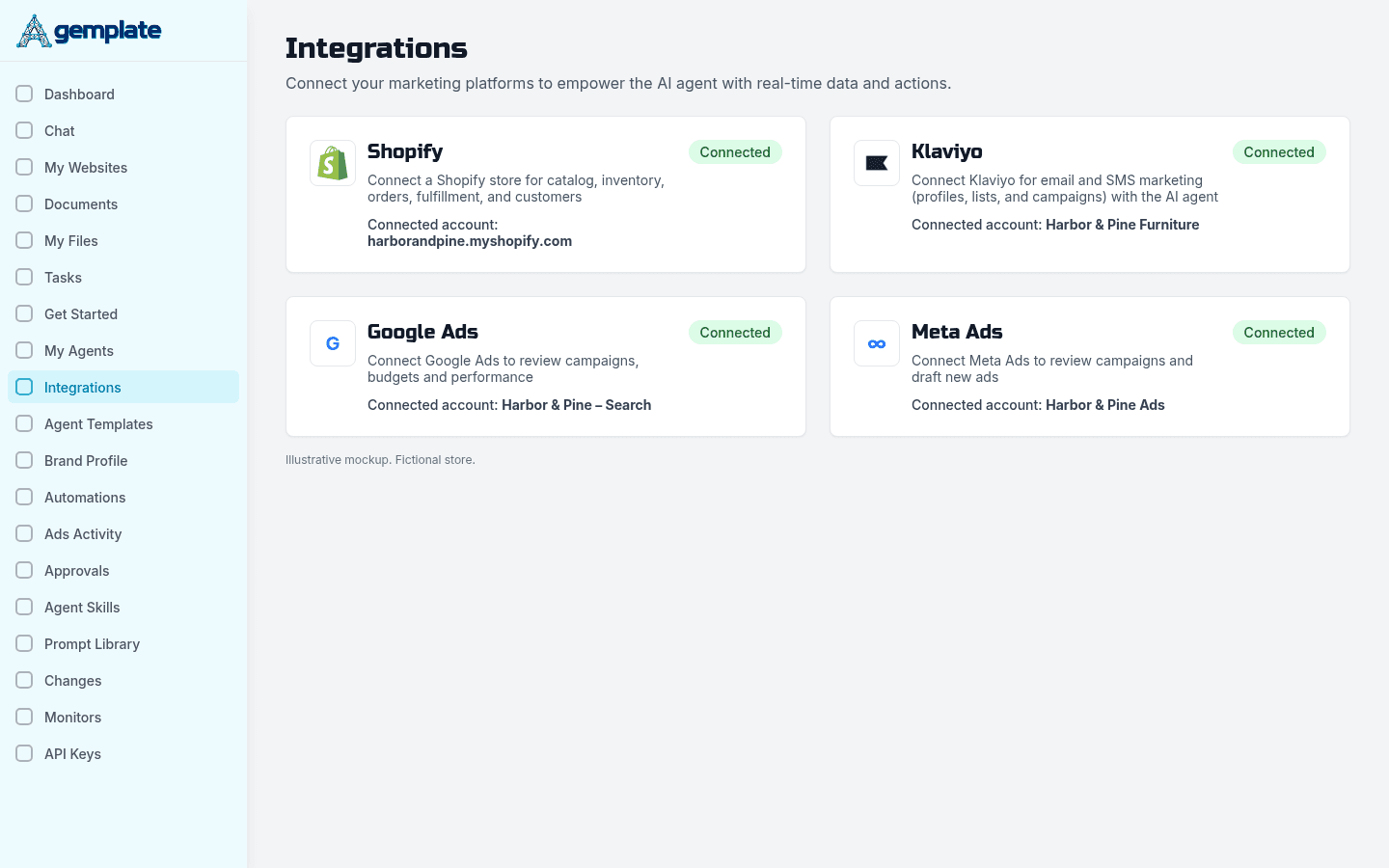1389x868 pixels.
Task: Click the Google Ads G logo icon
Action: tap(333, 343)
